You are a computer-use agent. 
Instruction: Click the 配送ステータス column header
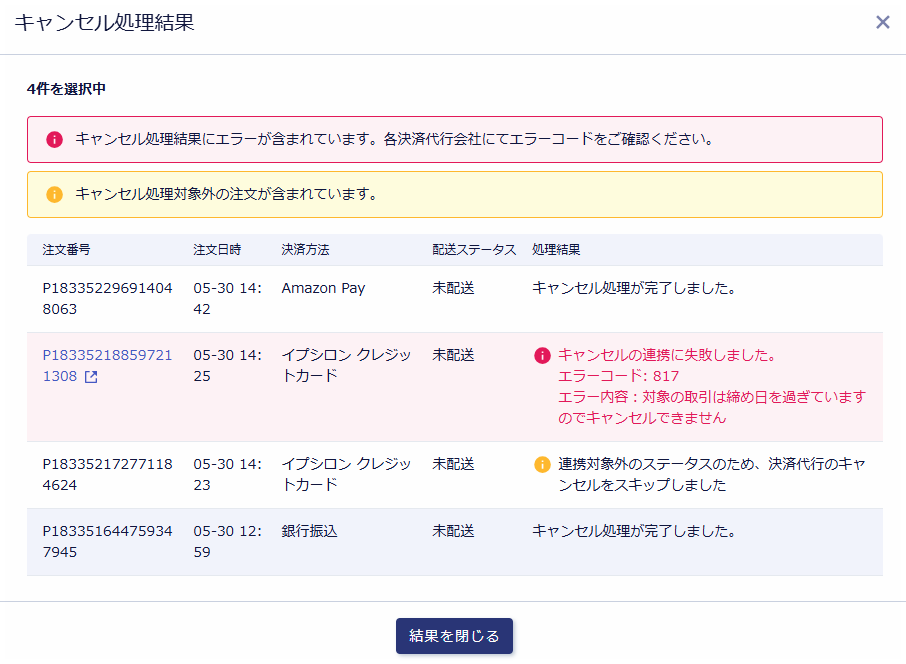(x=474, y=250)
